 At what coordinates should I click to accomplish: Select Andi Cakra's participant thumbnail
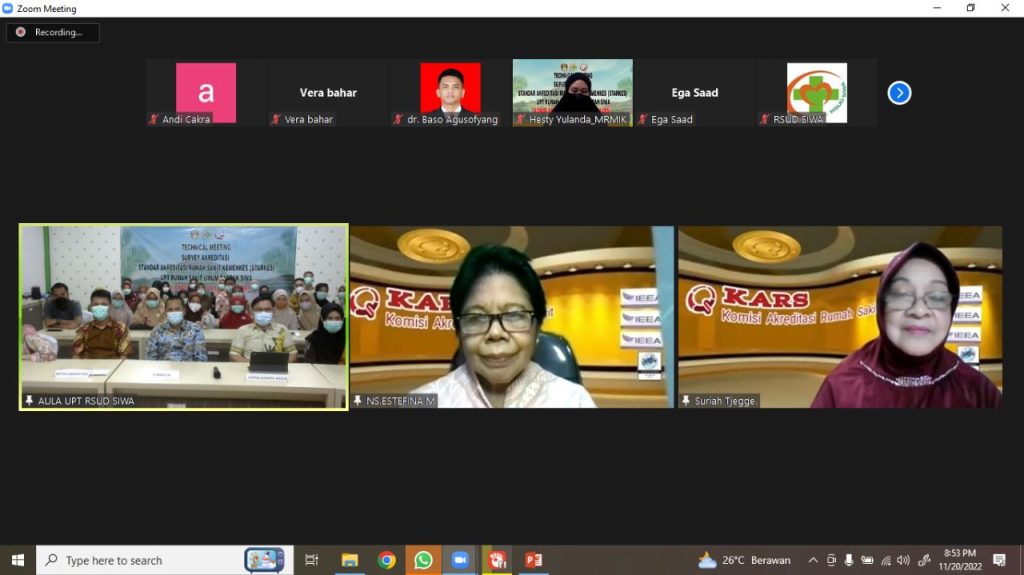[x=206, y=92]
